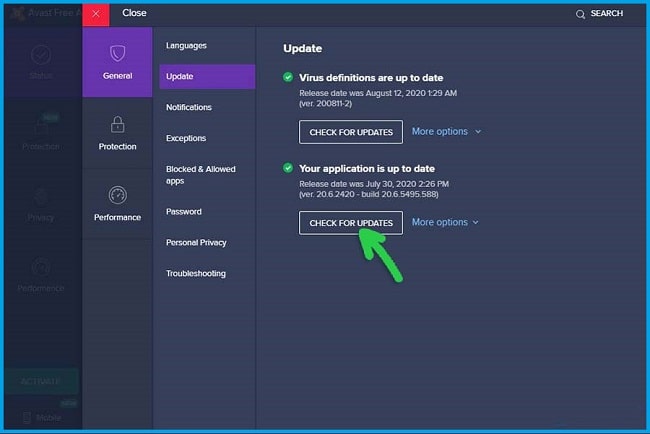
Task: Click version 200811-2 text
Action: (x=325, y=104)
